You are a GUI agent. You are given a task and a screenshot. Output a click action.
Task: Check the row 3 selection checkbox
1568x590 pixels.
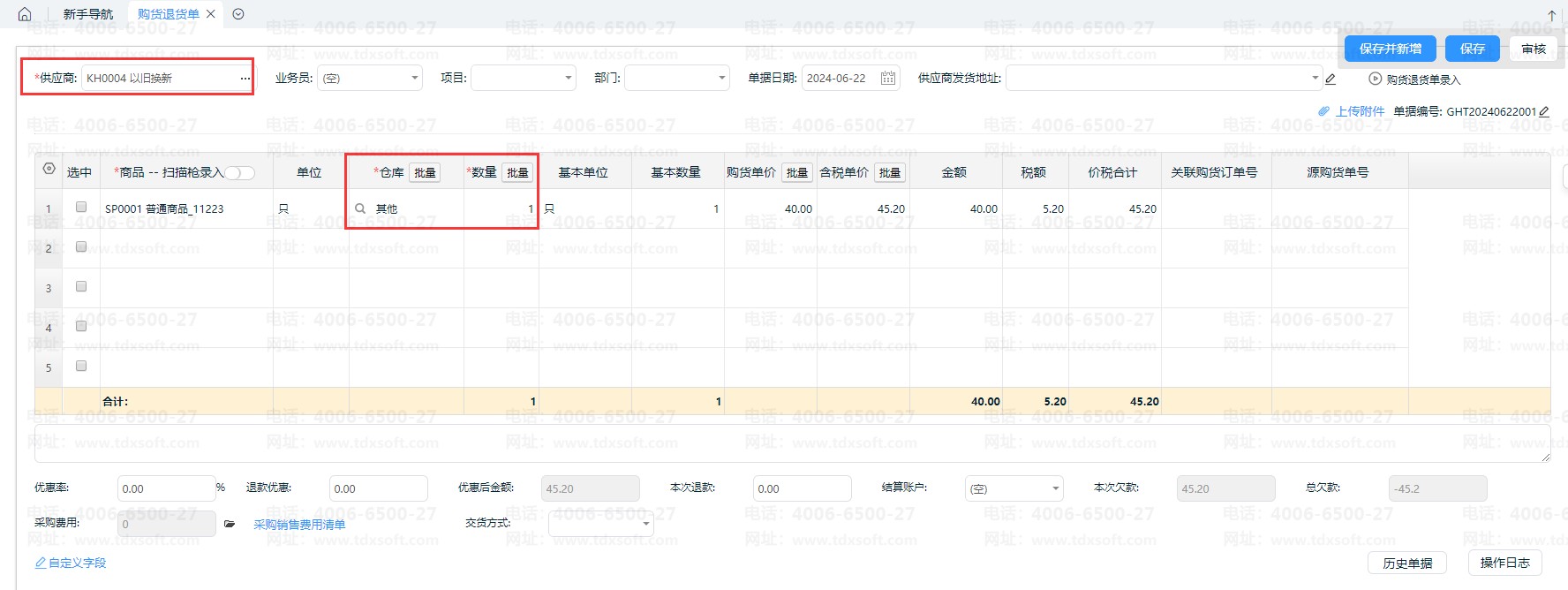(x=81, y=286)
